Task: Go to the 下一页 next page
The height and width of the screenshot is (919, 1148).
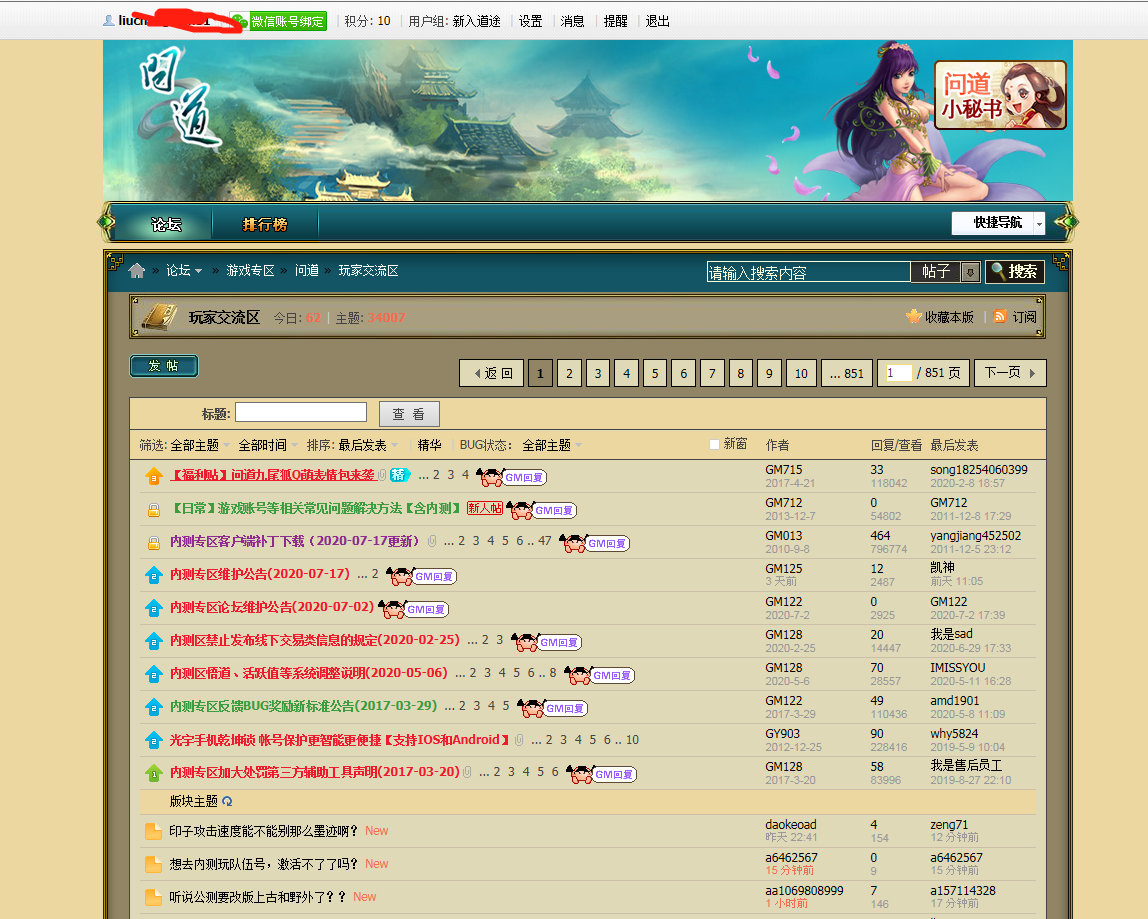Action: tap(1010, 373)
